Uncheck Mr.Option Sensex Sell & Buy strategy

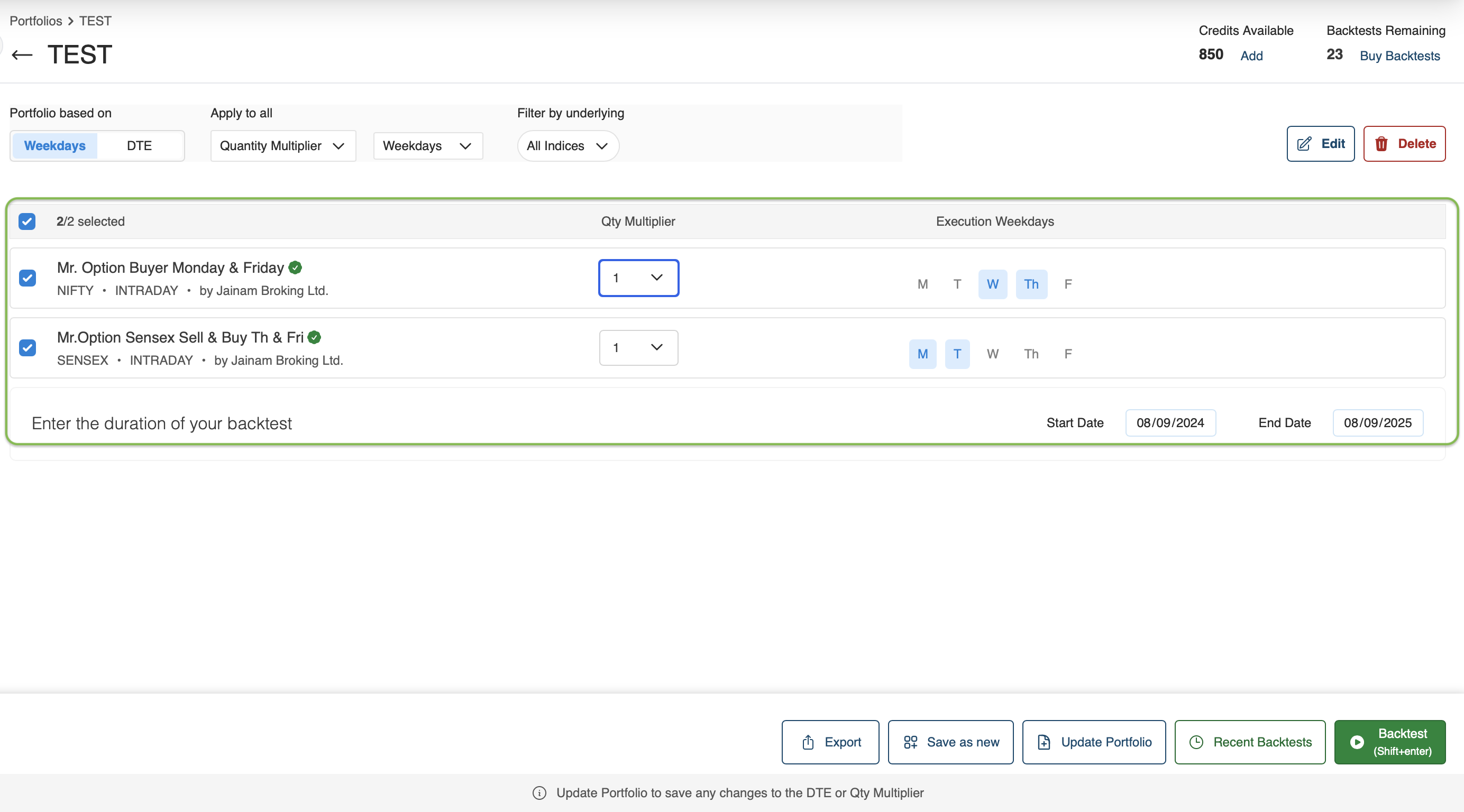[28, 348]
